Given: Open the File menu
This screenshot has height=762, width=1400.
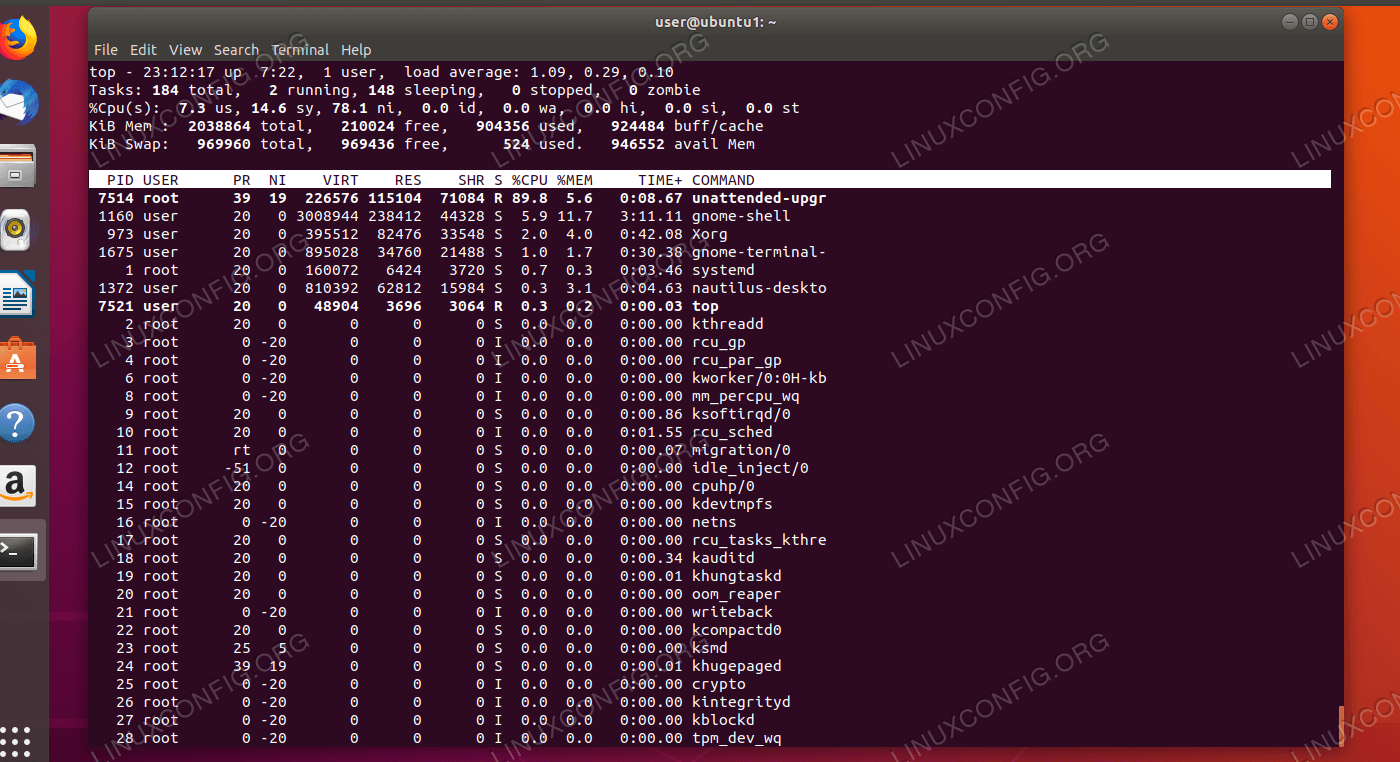Looking at the screenshot, I should (x=105, y=50).
